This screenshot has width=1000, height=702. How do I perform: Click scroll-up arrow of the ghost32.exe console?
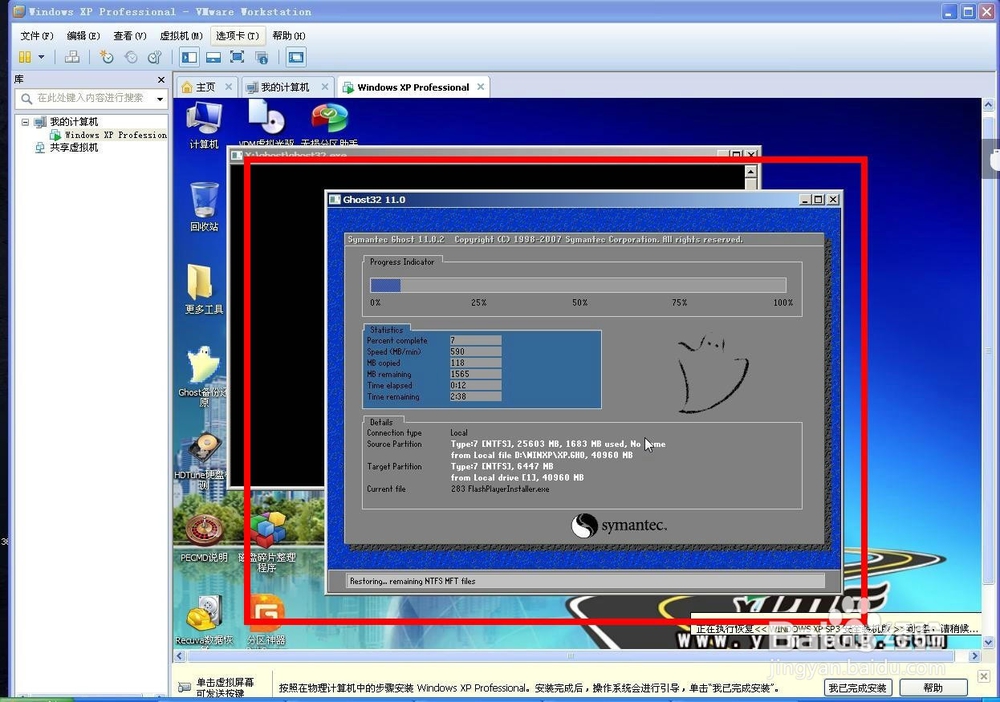(x=751, y=172)
